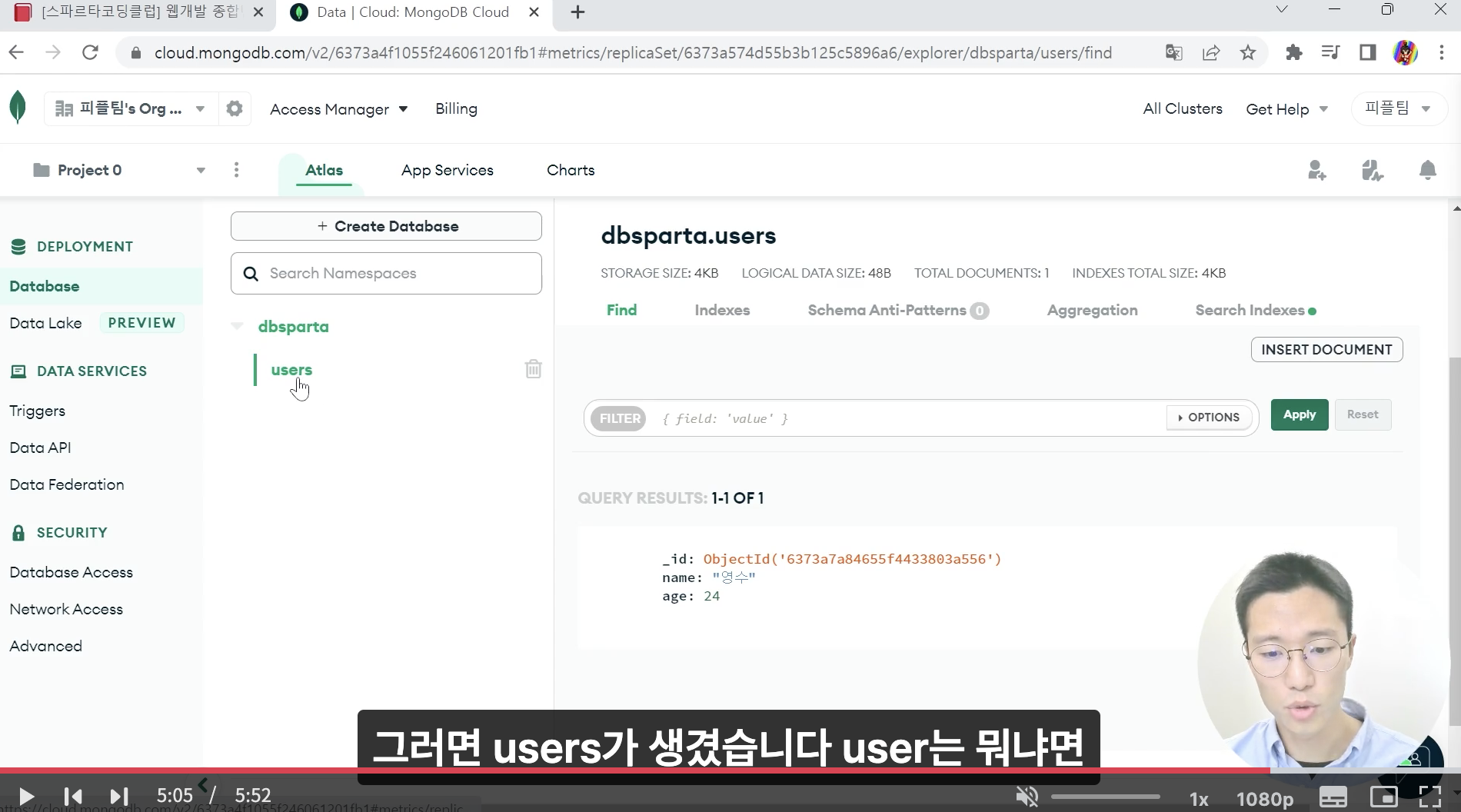Viewport: 1461px width, 812px height.
Task: Open the Schema Anti-Patterns tab
Action: click(x=897, y=310)
